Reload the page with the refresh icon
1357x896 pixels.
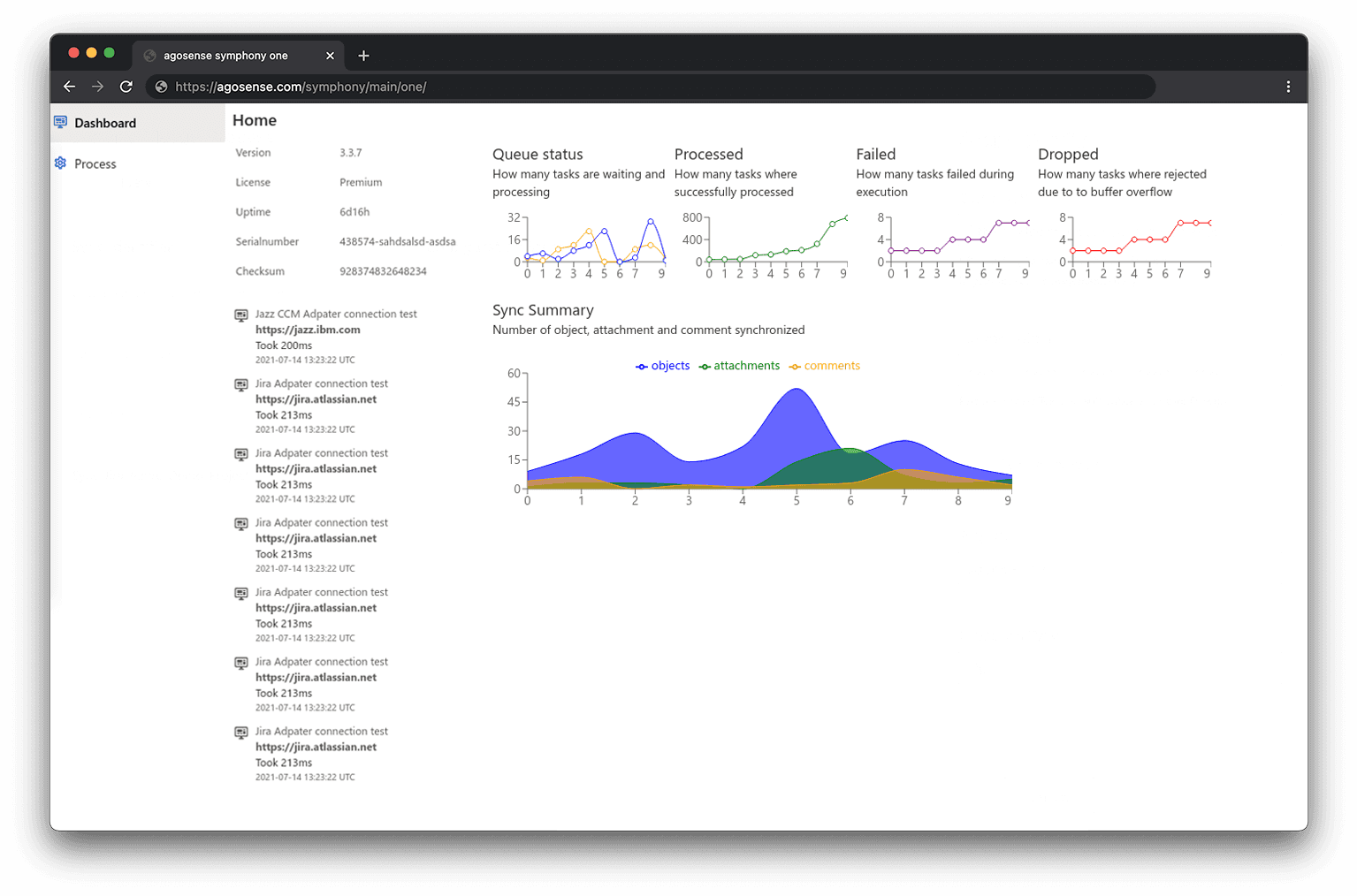[x=126, y=87]
